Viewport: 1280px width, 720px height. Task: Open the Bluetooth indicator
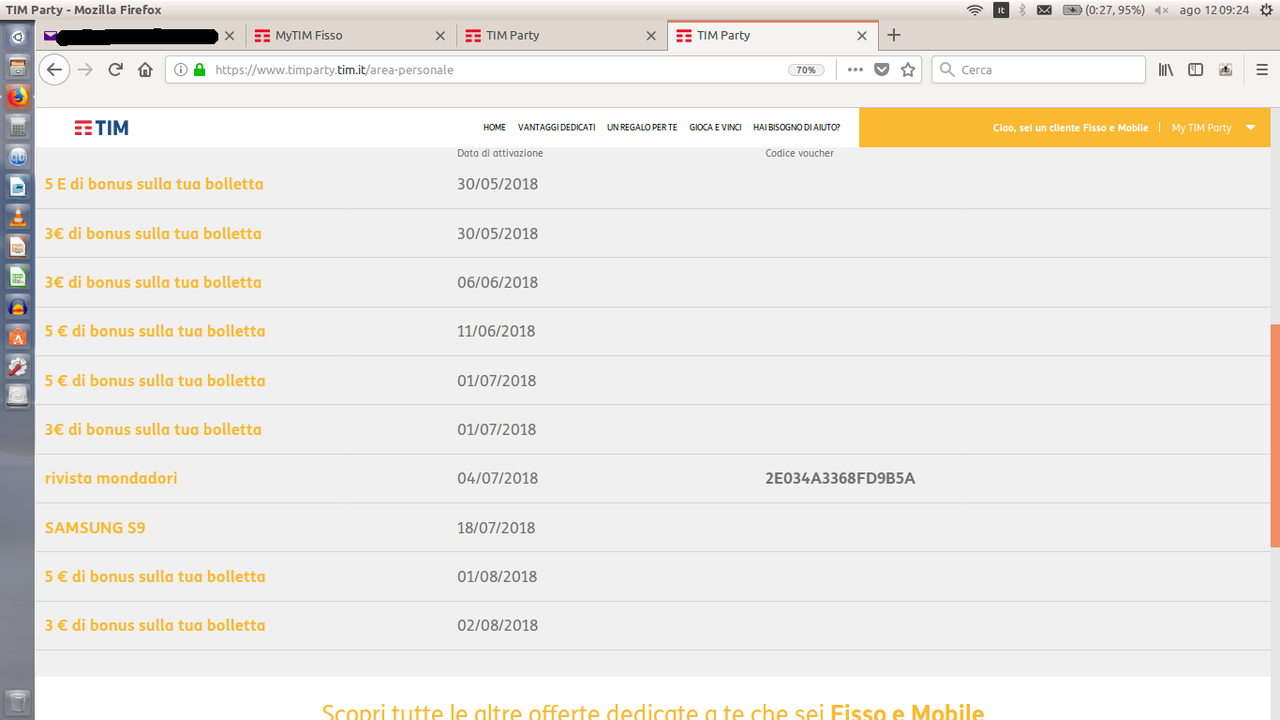click(1022, 10)
